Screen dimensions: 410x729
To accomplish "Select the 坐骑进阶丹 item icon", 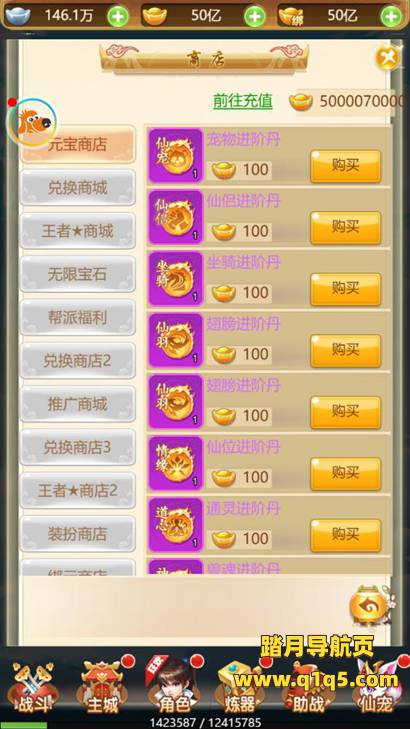I will [x=175, y=279].
